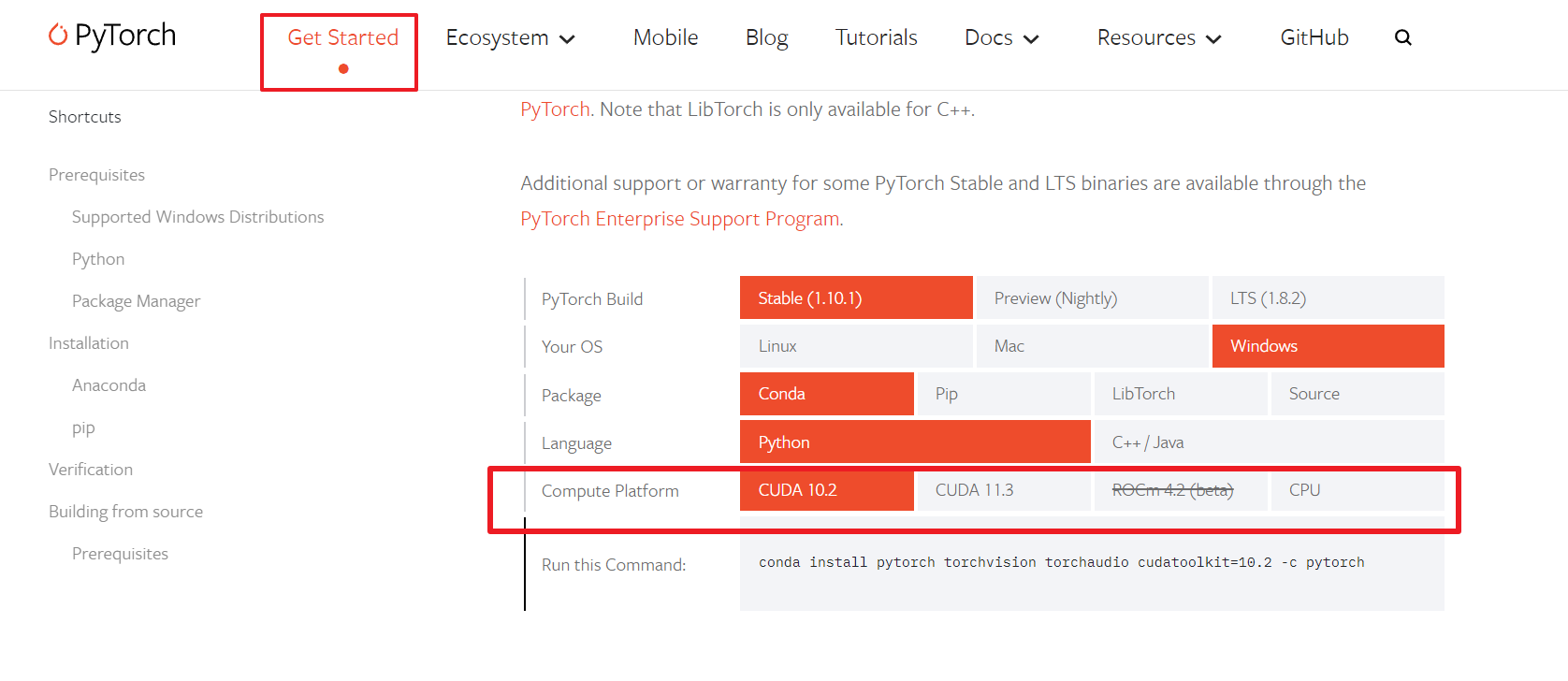Select CUDA 10.2 compute platform
This screenshot has width=1568, height=681.
pos(826,490)
